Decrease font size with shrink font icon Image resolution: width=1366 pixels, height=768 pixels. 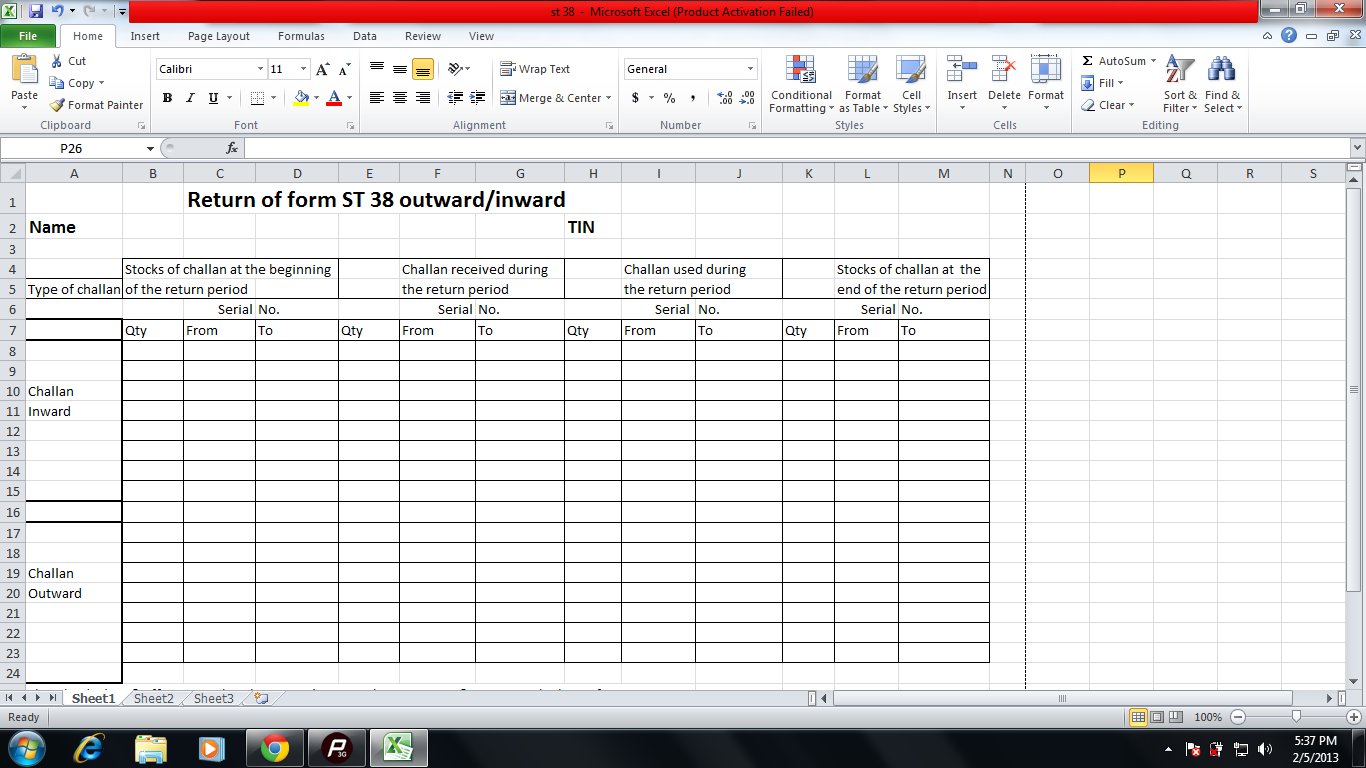coord(344,69)
